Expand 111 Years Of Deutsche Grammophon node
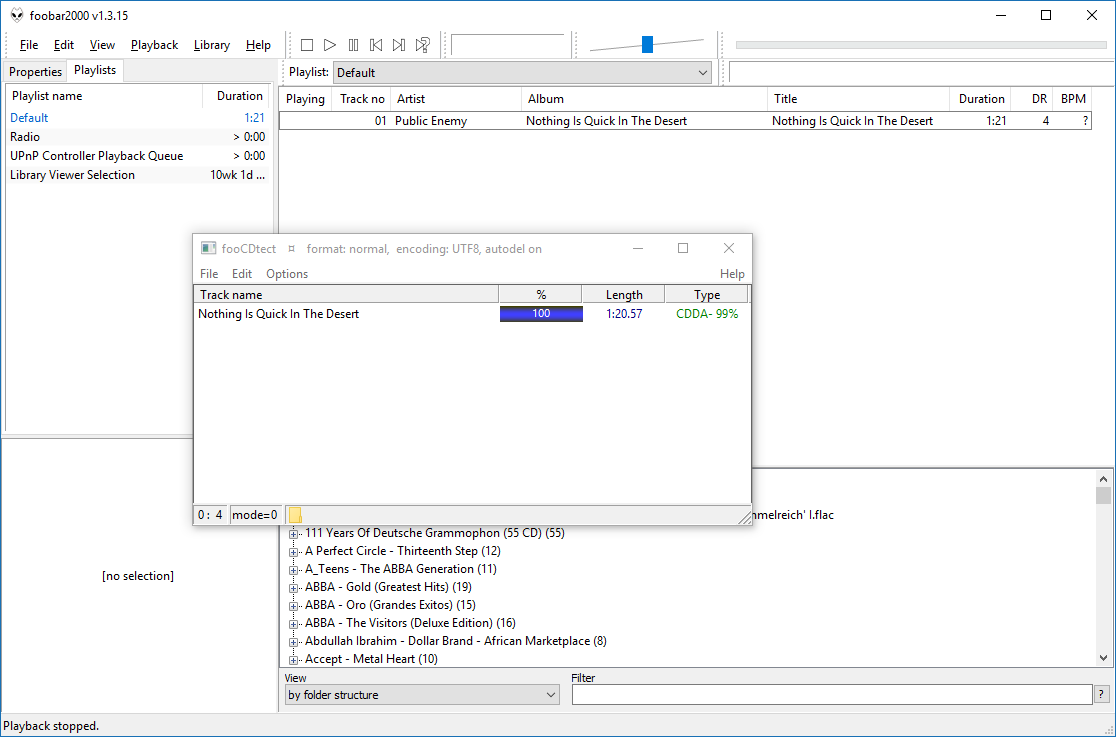 pyautogui.click(x=293, y=534)
